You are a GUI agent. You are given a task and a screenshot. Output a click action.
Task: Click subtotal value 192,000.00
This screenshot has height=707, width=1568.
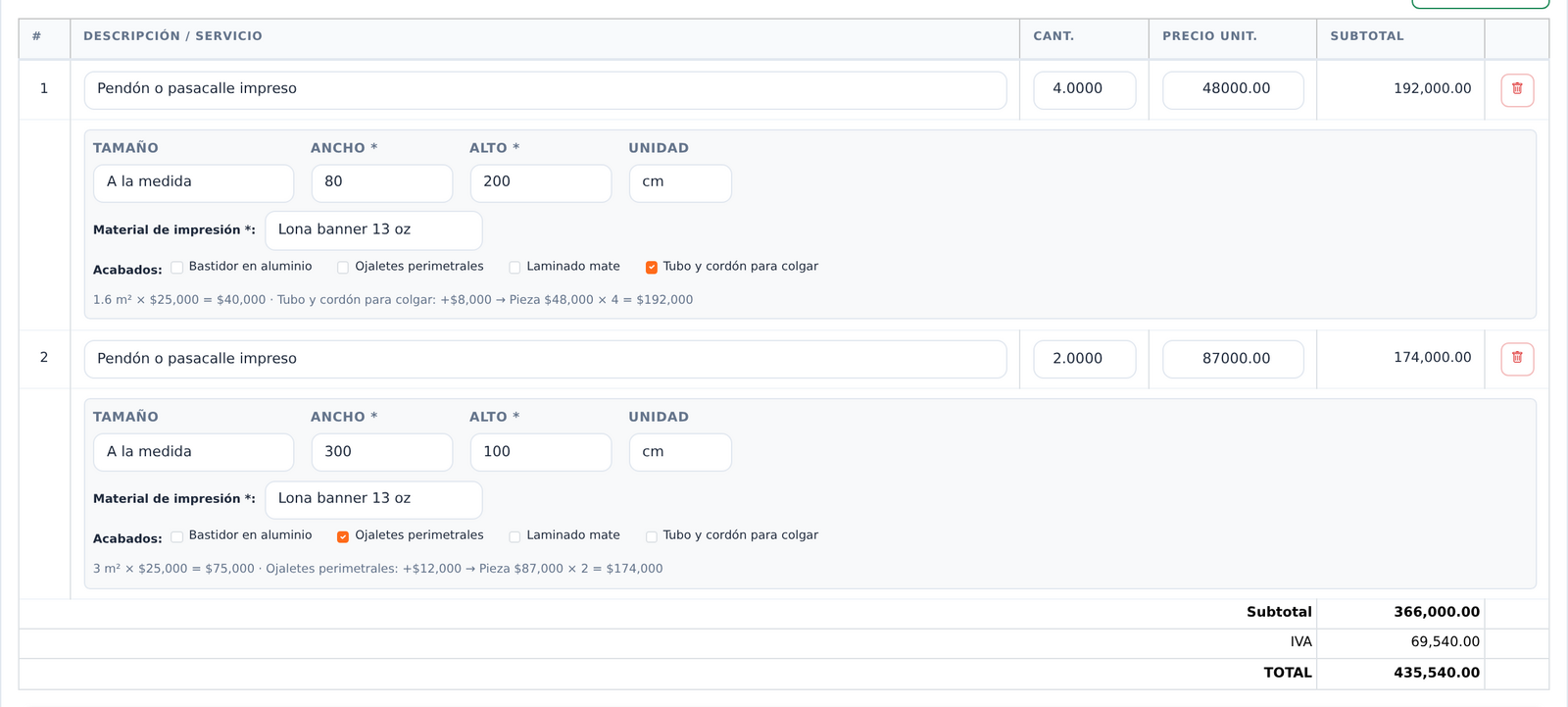(1432, 88)
